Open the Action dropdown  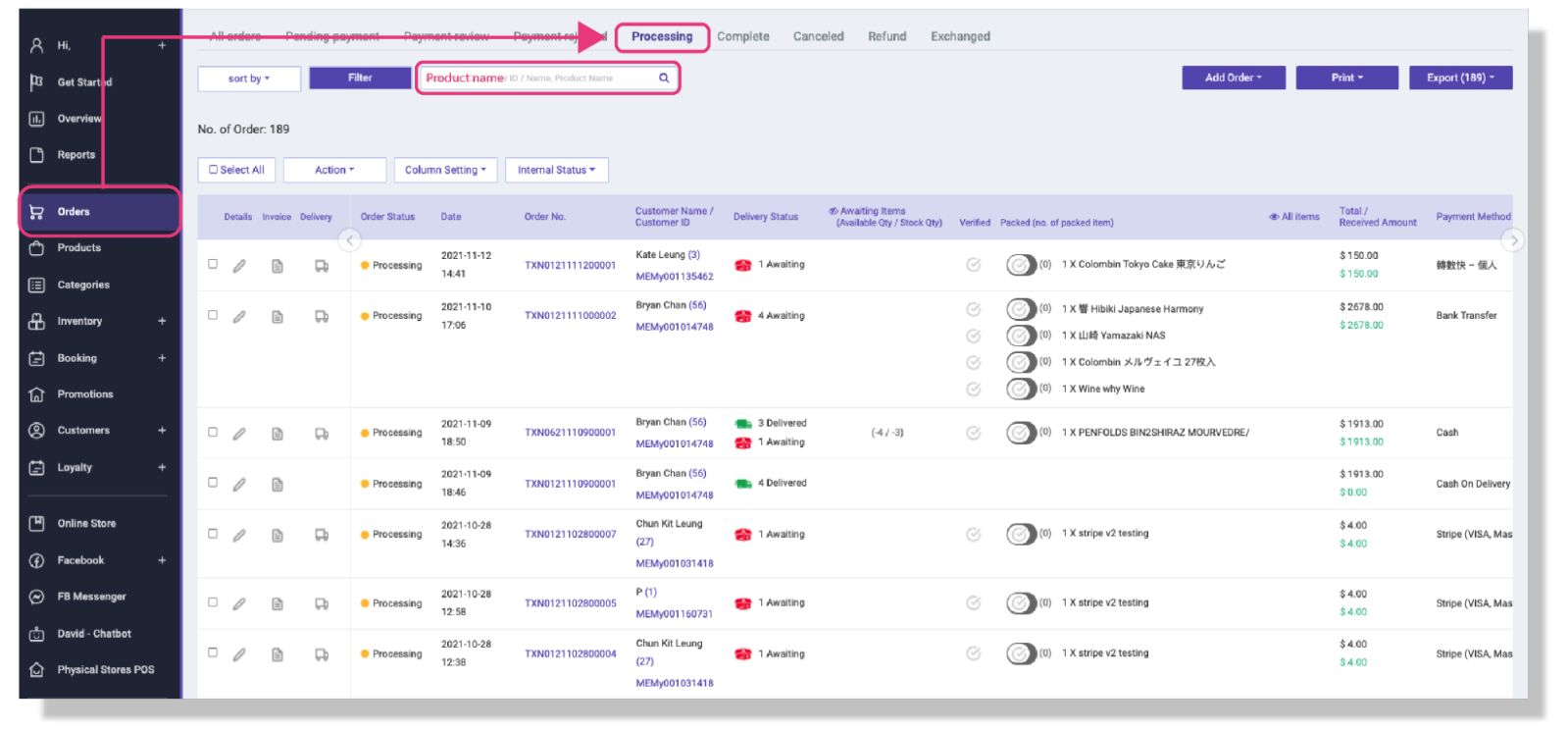(x=334, y=170)
